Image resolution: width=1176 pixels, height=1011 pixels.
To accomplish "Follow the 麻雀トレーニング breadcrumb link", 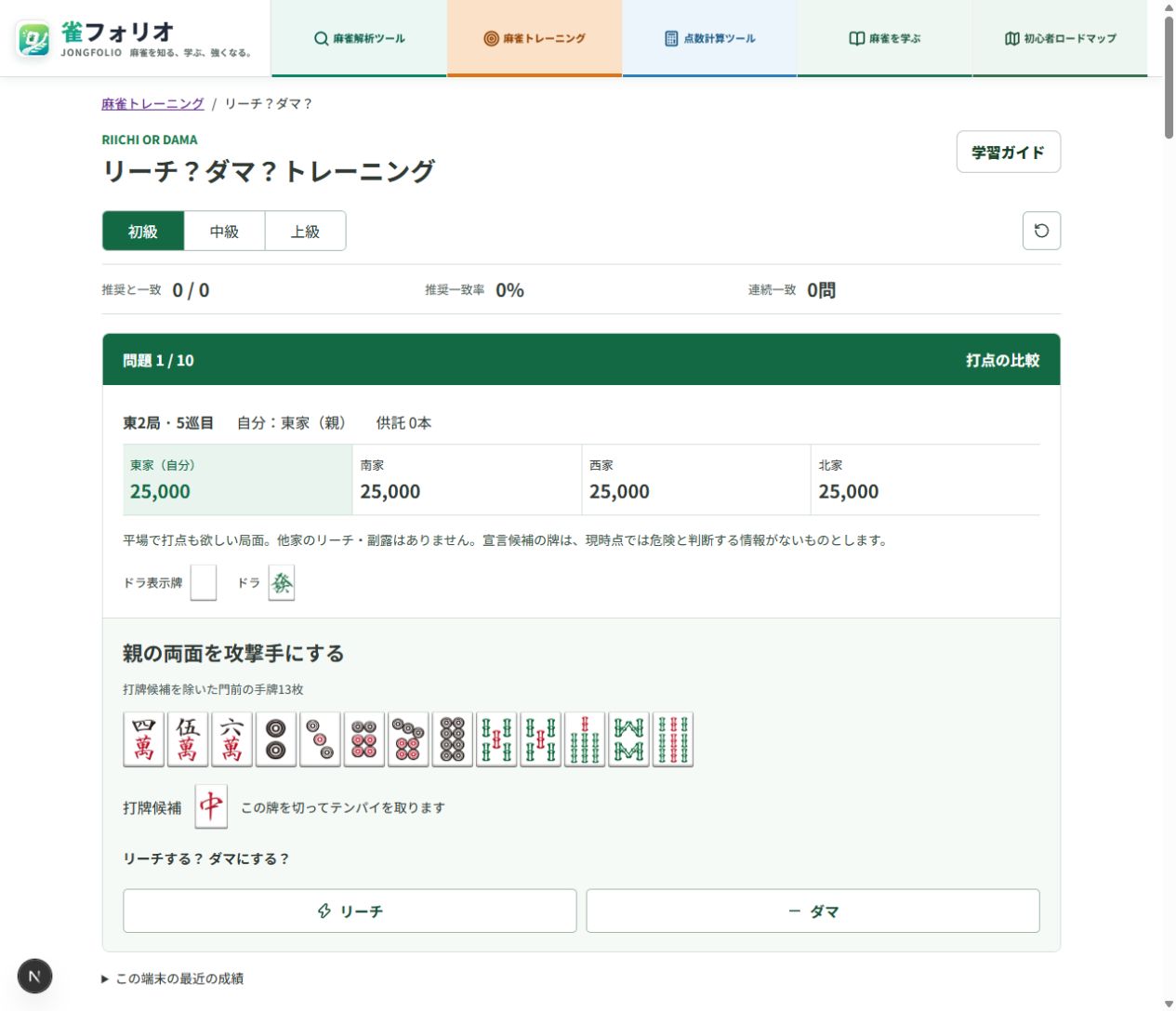I will (152, 104).
